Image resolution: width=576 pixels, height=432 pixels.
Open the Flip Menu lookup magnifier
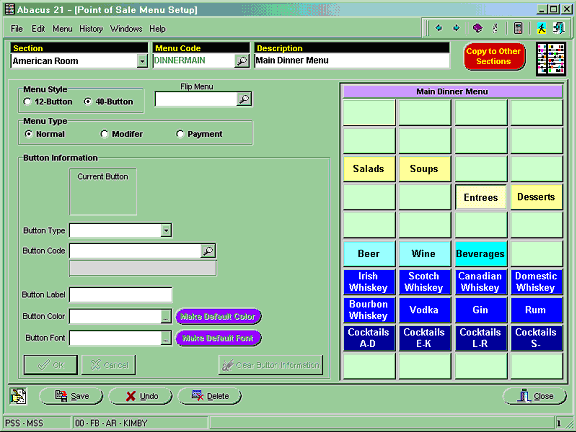click(244, 99)
